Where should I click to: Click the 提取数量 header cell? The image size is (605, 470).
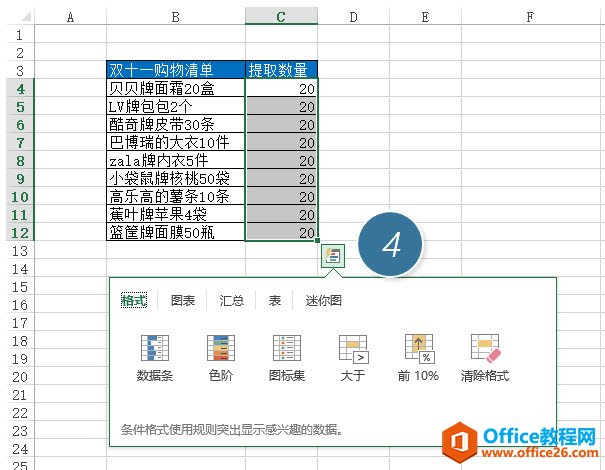point(281,69)
